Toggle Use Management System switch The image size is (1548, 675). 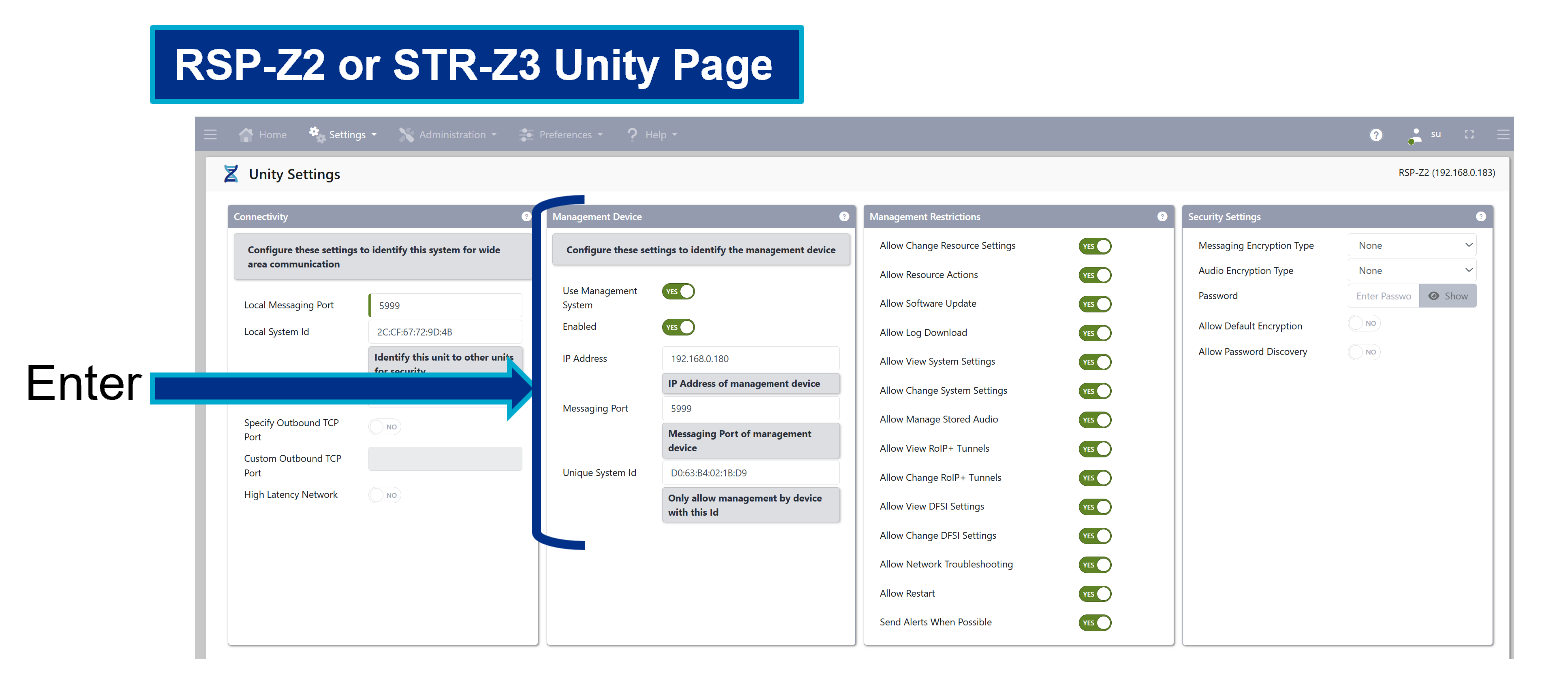click(x=678, y=291)
